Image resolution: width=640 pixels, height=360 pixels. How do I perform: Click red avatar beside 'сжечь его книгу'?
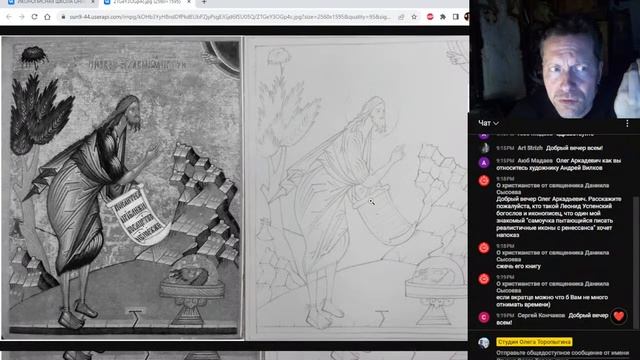point(484,248)
